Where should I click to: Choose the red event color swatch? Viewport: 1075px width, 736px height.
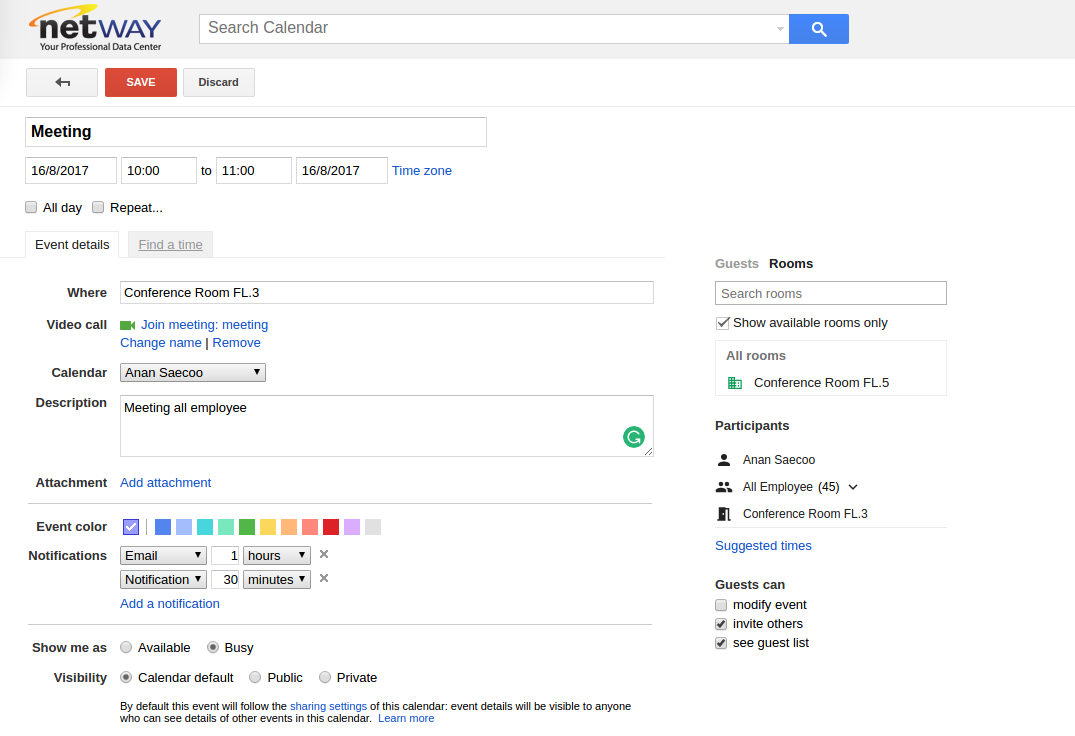[331, 527]
